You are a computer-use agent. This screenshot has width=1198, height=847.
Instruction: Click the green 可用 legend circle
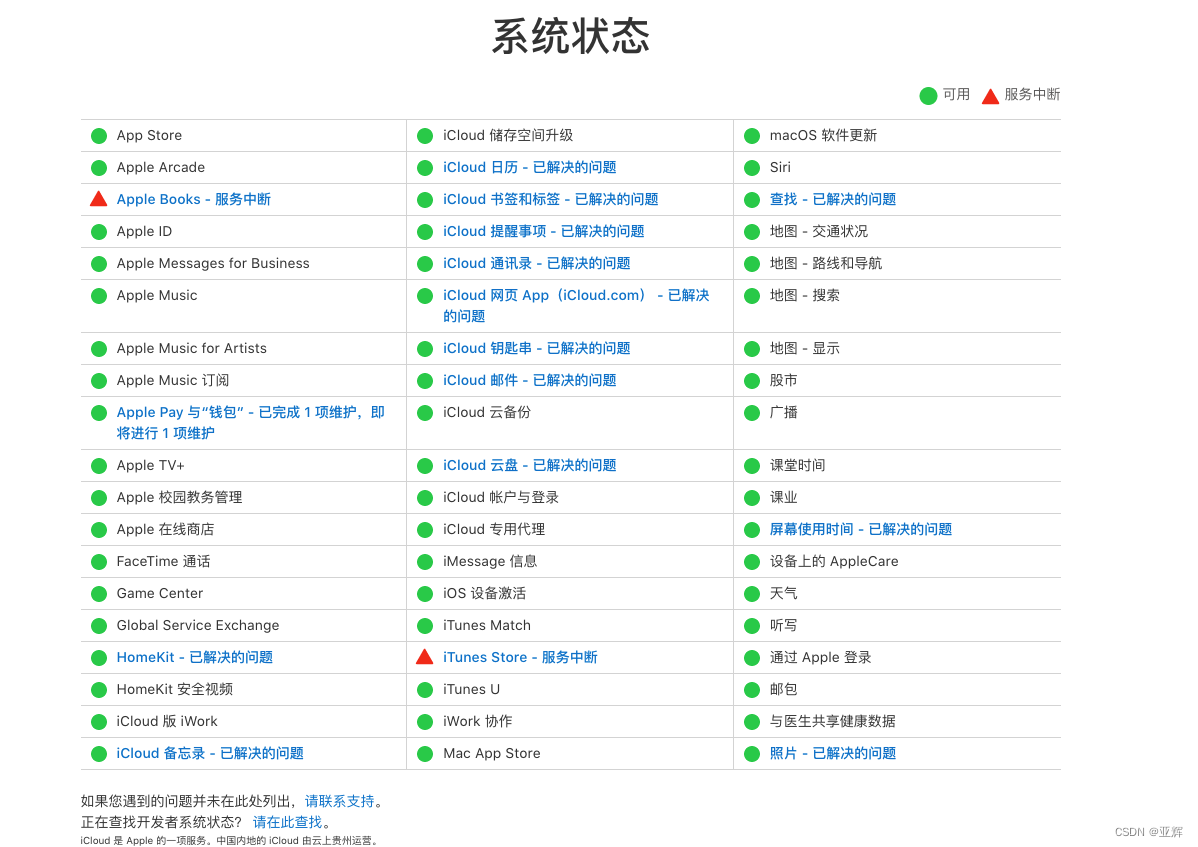(928, 95)
